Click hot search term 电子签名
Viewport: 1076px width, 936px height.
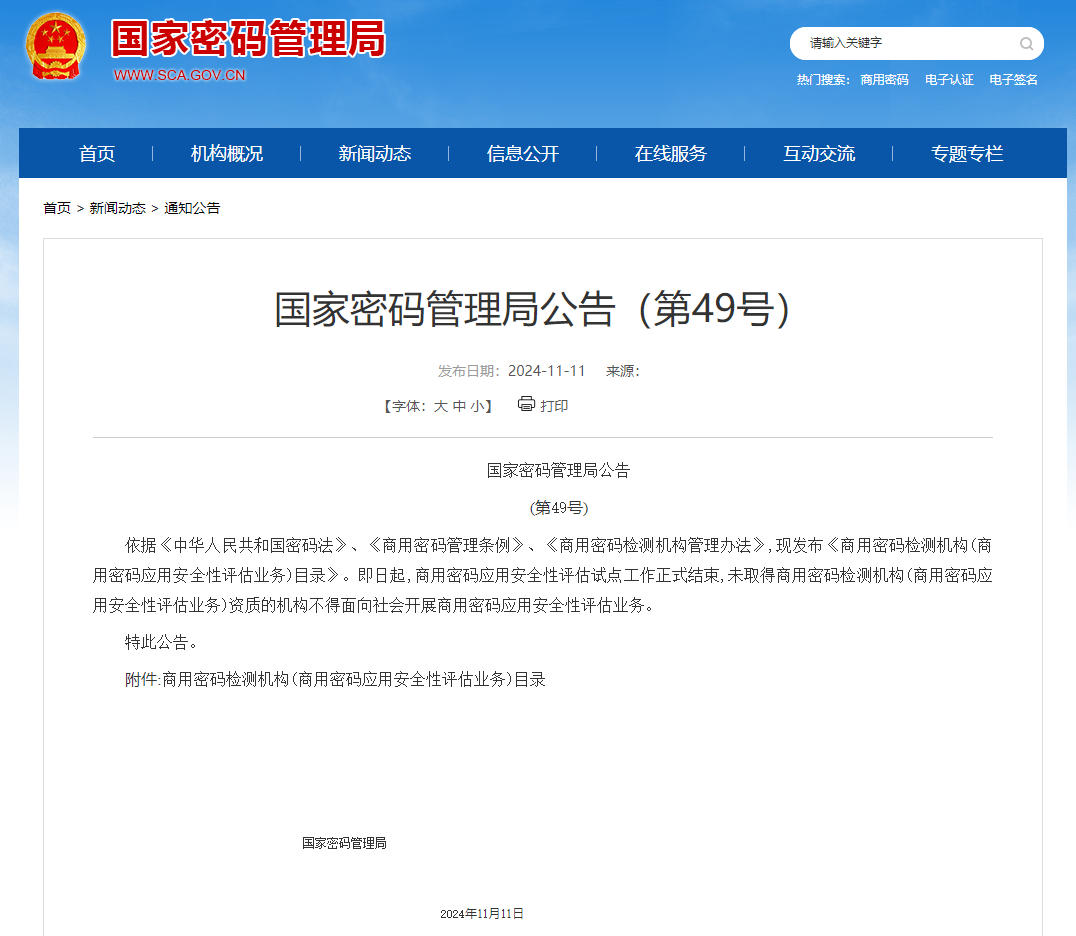click(x=1014, y=80)
